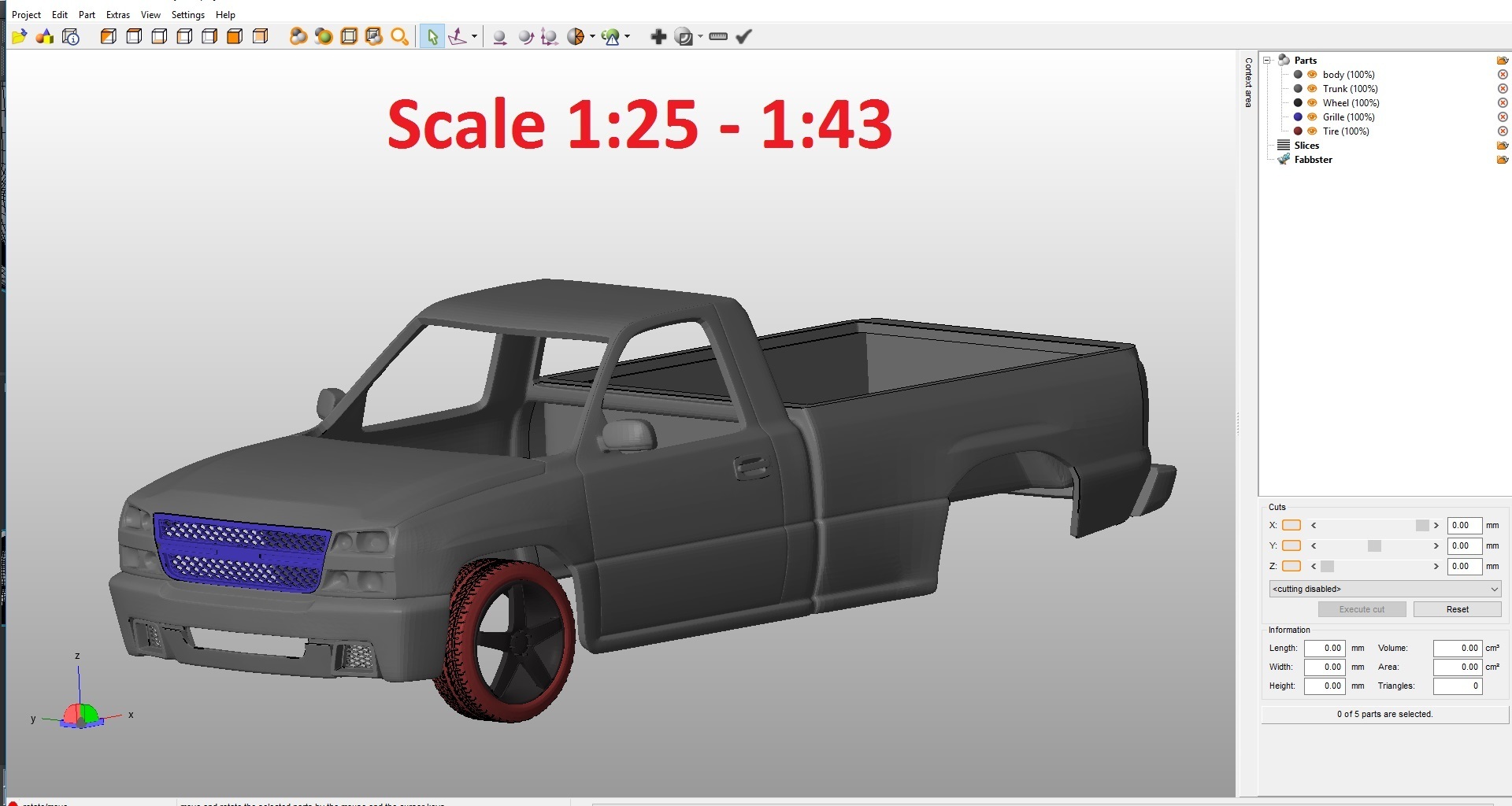This screenshot has width=1512, height=806.
Task: Click the Reset button
Action: pyautogui.click(x=1458, y=609)
